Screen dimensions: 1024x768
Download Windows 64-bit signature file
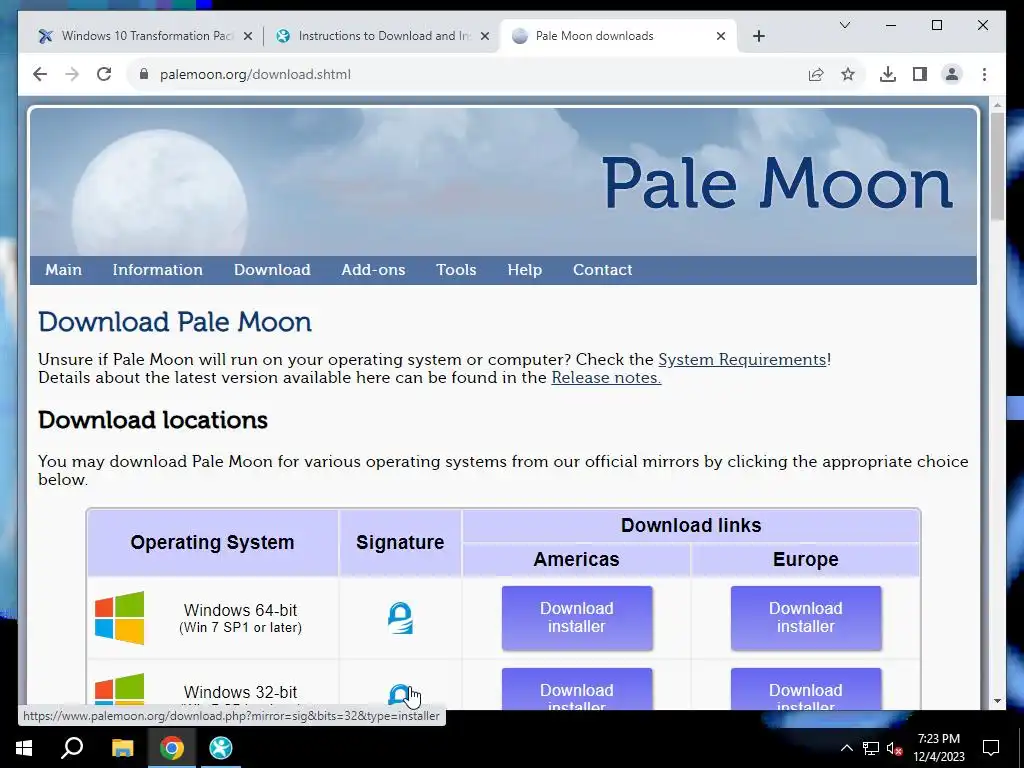[x=400, y=618]
